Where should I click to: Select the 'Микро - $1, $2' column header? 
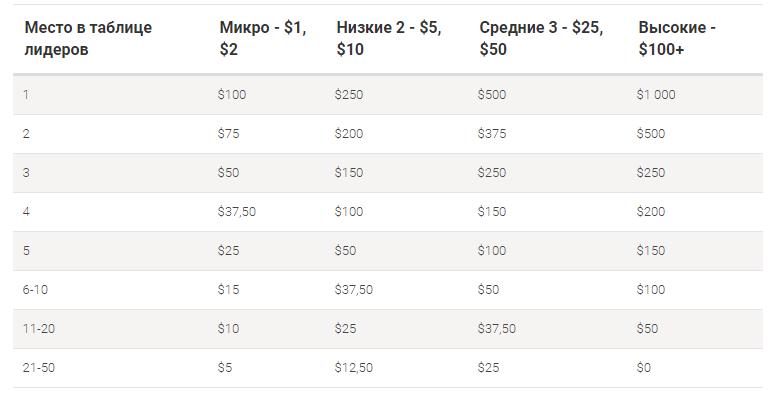(263, 38)
